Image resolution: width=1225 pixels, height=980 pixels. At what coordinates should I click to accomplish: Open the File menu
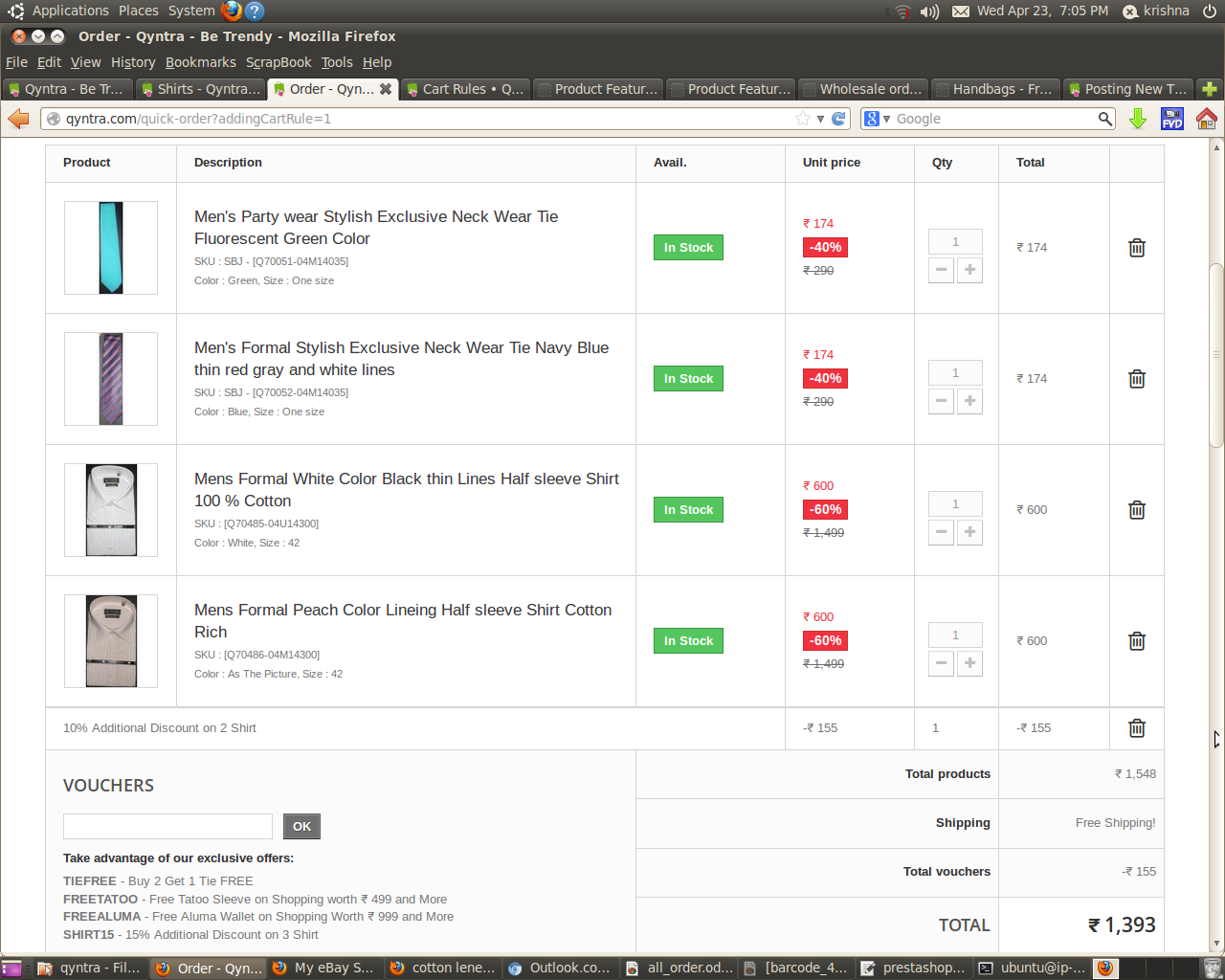tap(16, 62)
